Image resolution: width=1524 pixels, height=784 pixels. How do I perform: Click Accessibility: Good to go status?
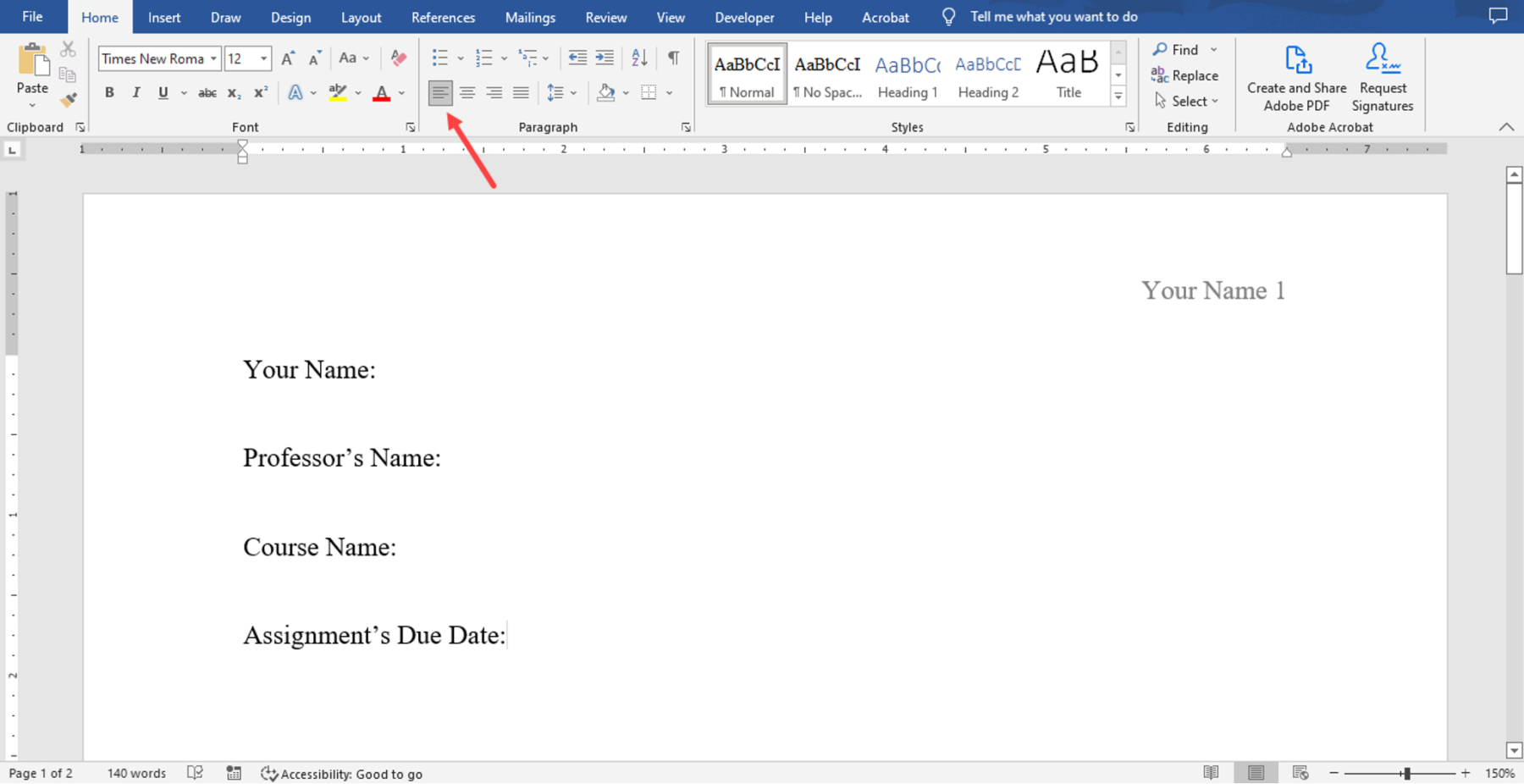coord(342,773)
